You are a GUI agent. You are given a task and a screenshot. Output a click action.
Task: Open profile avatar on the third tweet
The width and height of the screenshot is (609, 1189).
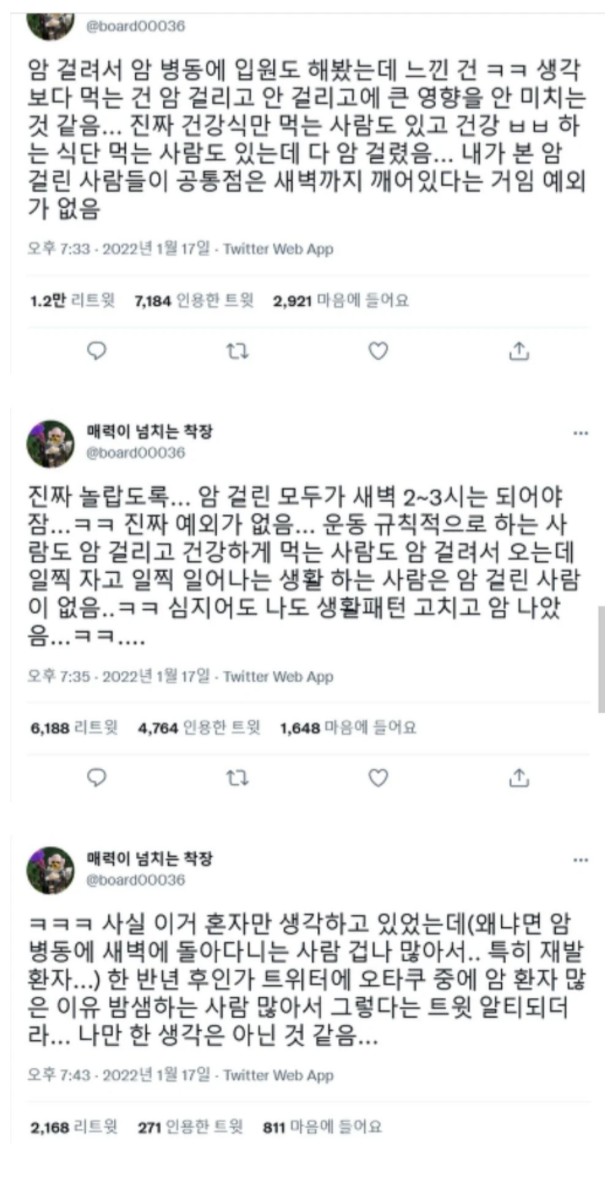pyautogui.click(x=51, y=871)
